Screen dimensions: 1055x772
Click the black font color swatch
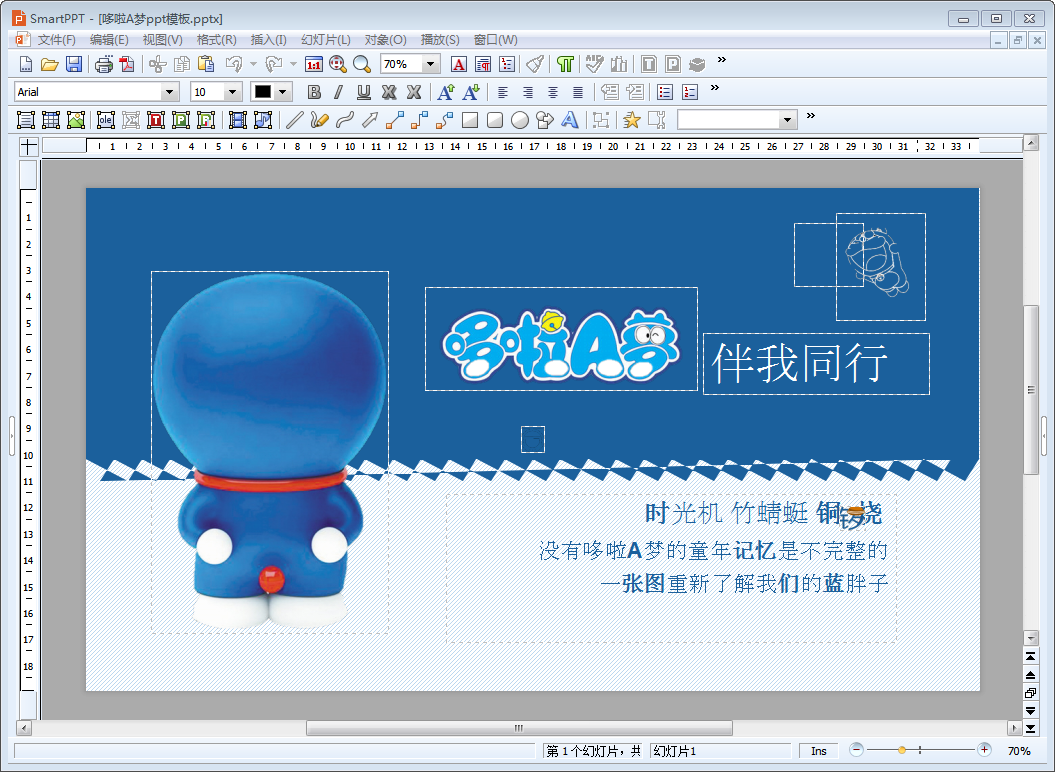[262, 92]
